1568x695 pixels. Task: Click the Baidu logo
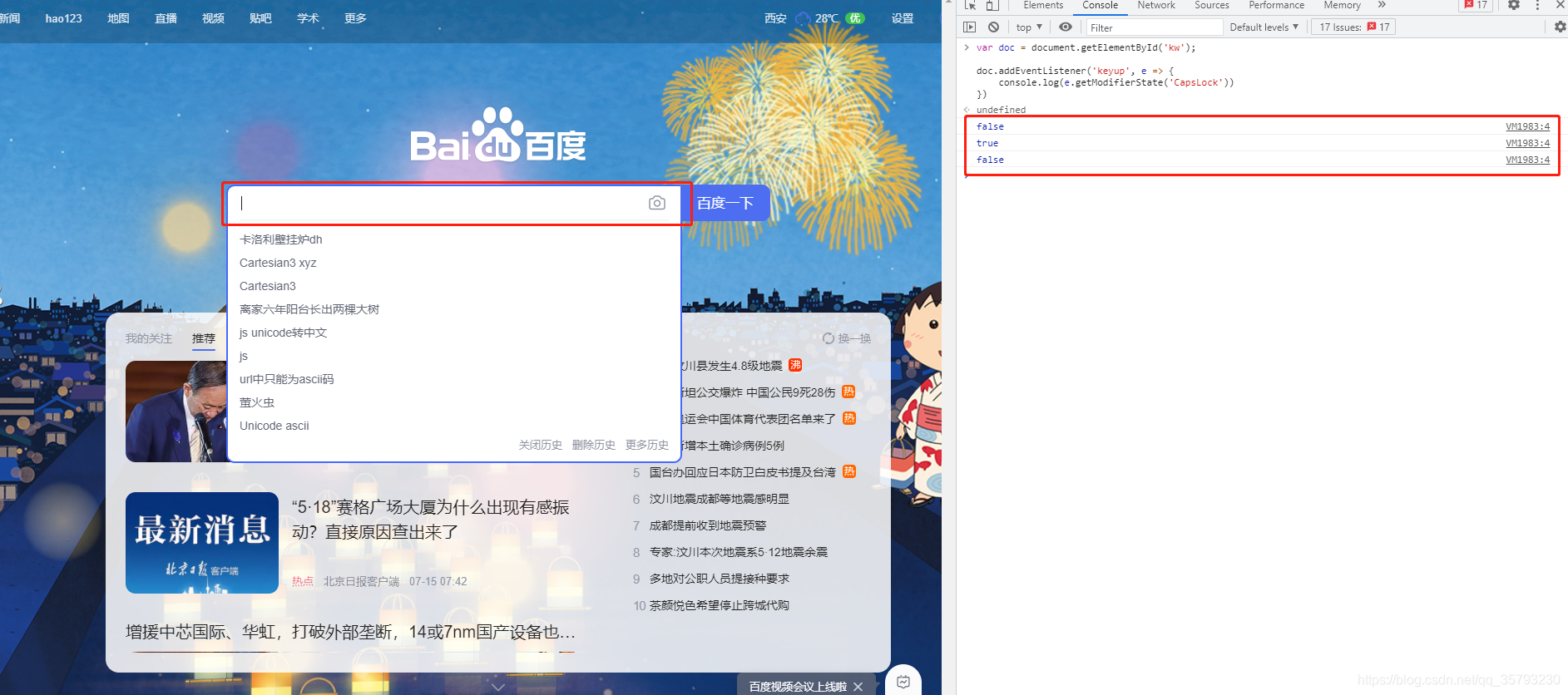pyautogui.click(x=498, y=135)
